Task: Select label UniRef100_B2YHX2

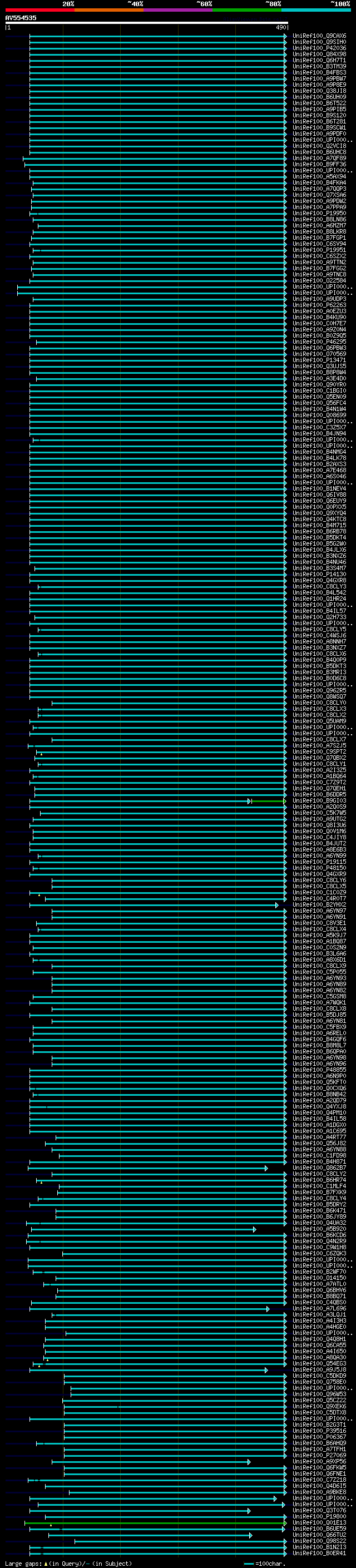Action: [x=319, y=904]
